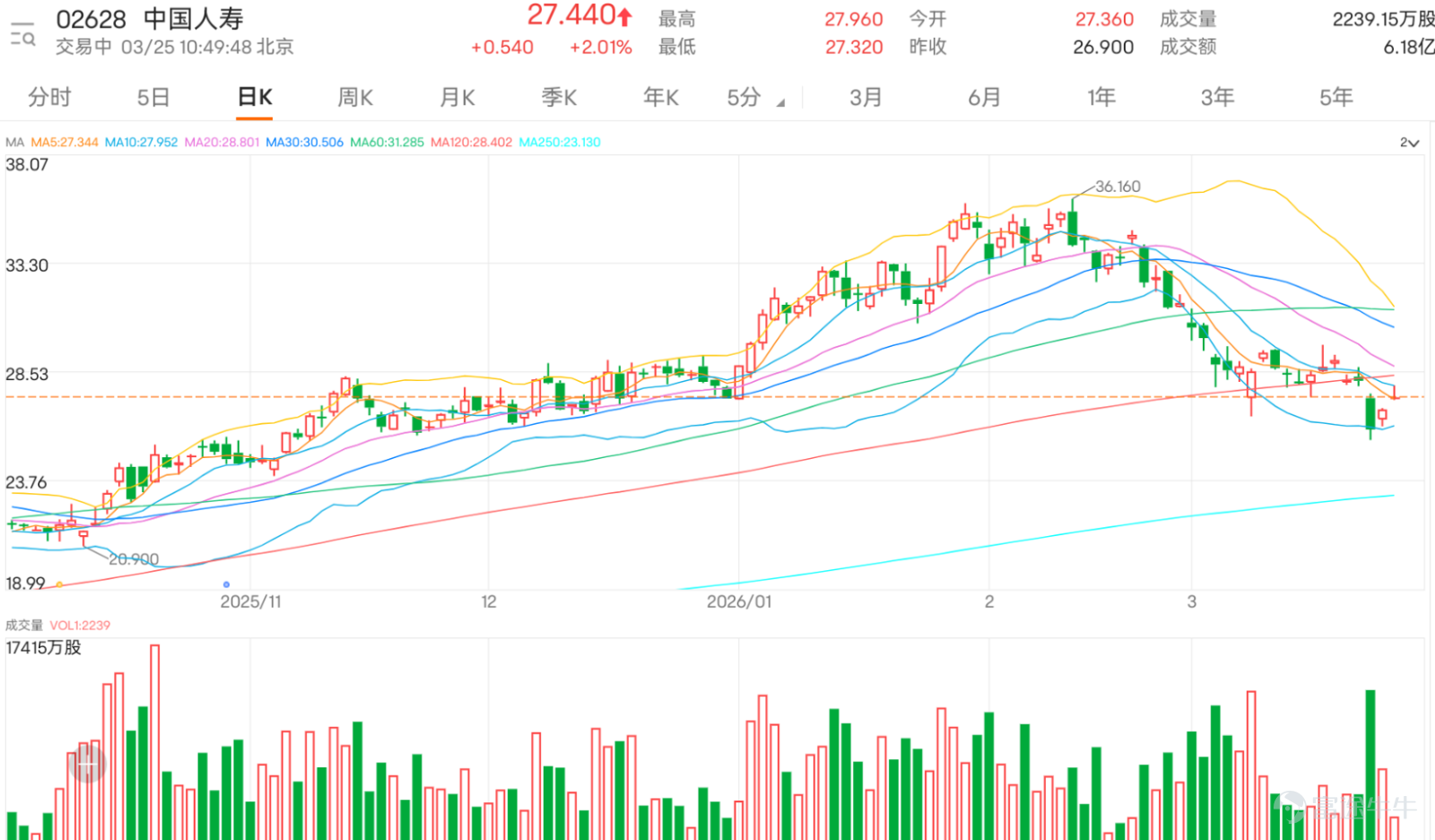Switch to 周K weekly chart

(x=355, y=97)
